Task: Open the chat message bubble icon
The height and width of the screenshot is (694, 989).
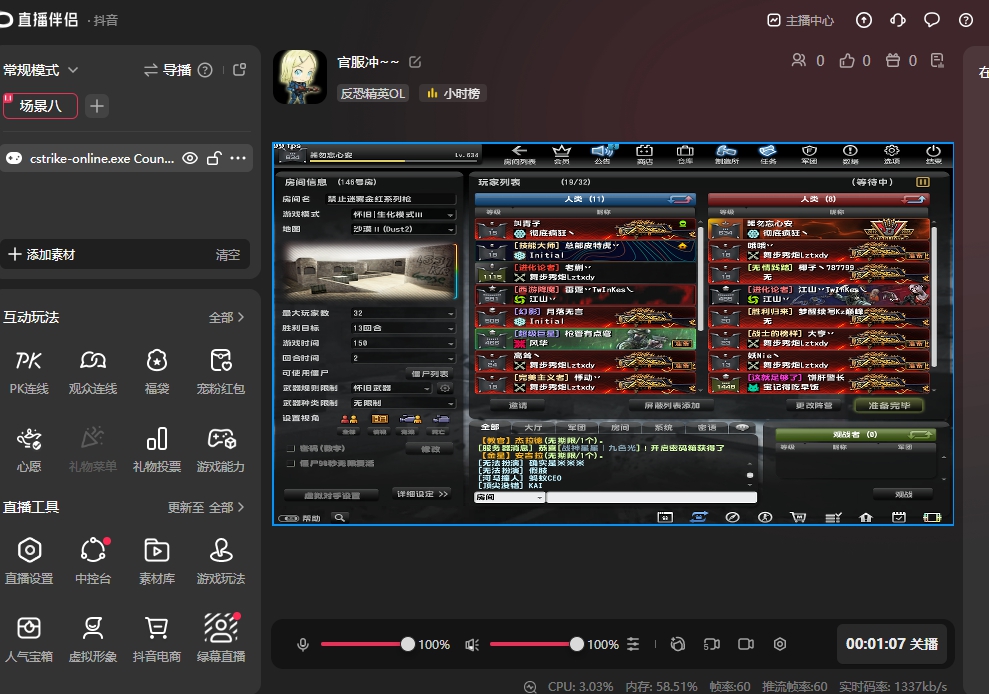Action: click(932, 20)
